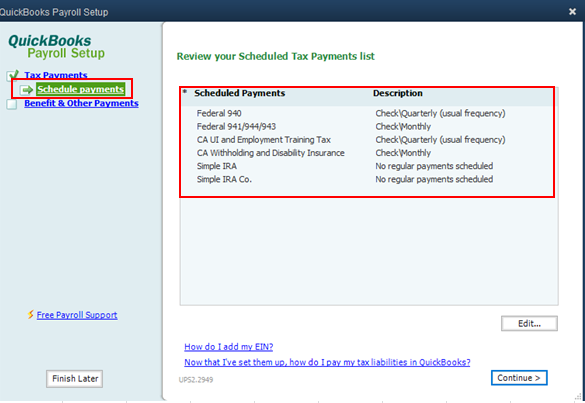Click the lightning bolt icon by Free Payroll Support
Viewport: 585px width, 403px height.
31,315
